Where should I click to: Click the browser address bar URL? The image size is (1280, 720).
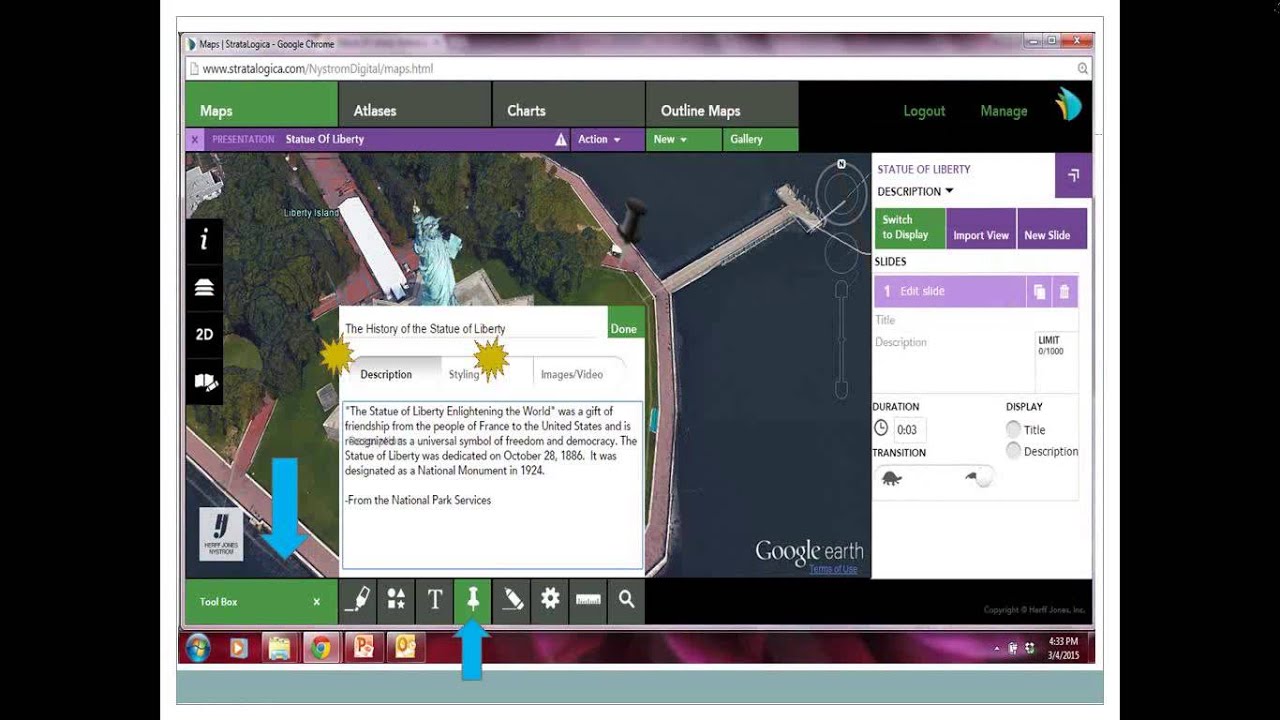317,69
